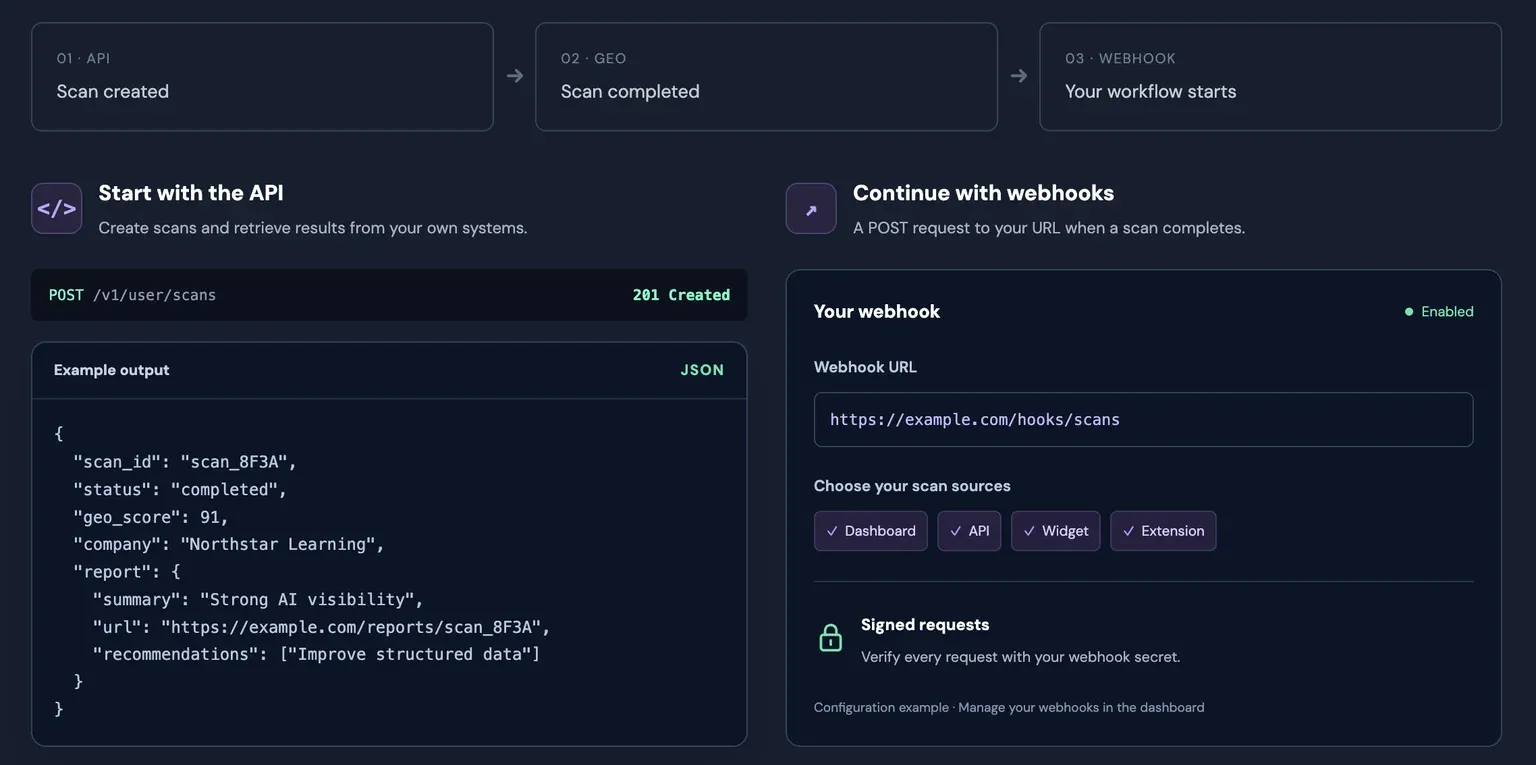This screenshot has height=765, width=1536.
Task: Click the Verify every request description text
Action: point(1020,657)
